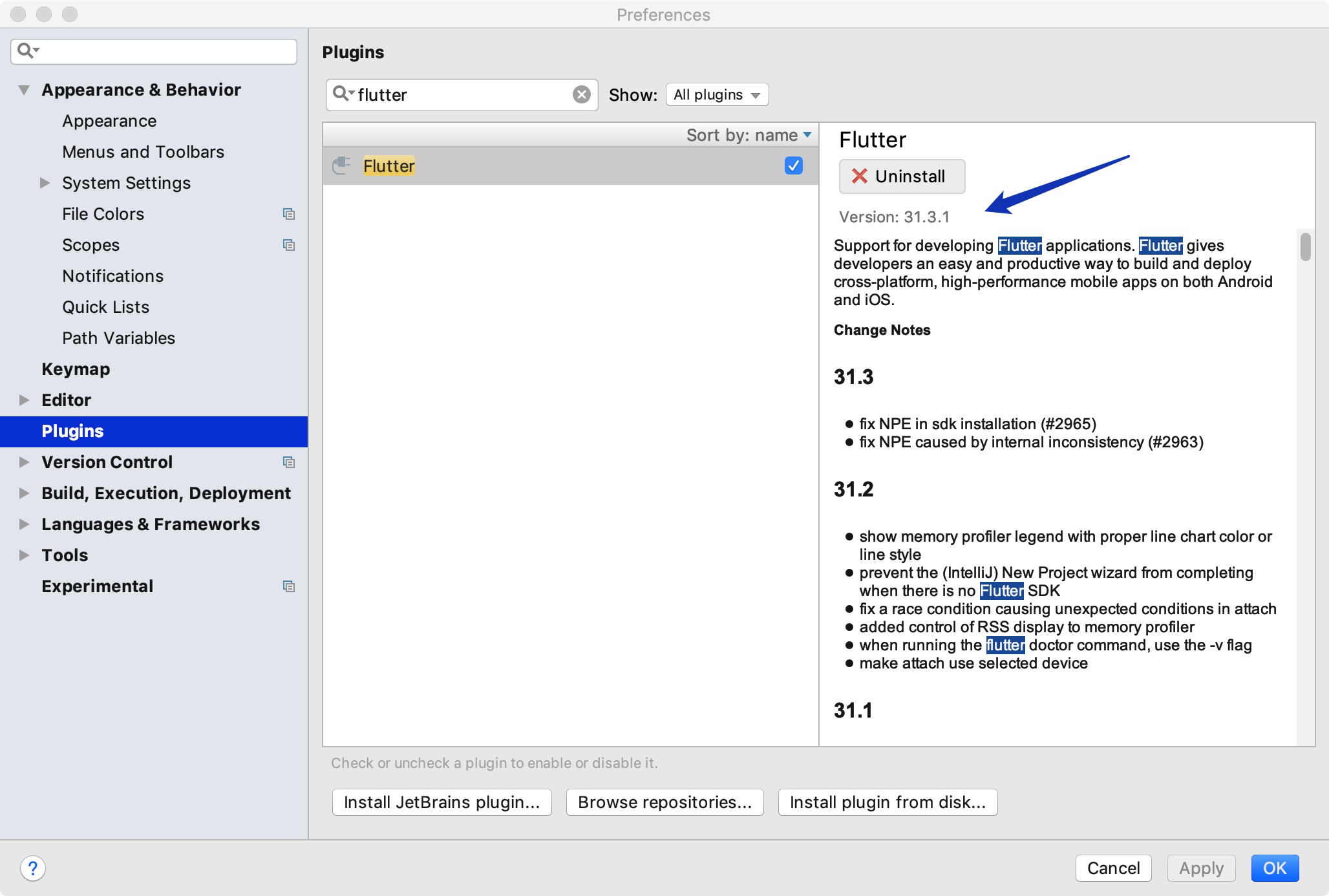Click the plugin description scrollbar thumb
The height and width of the screenshot is (896, 1329).
tap(1306, 246)
